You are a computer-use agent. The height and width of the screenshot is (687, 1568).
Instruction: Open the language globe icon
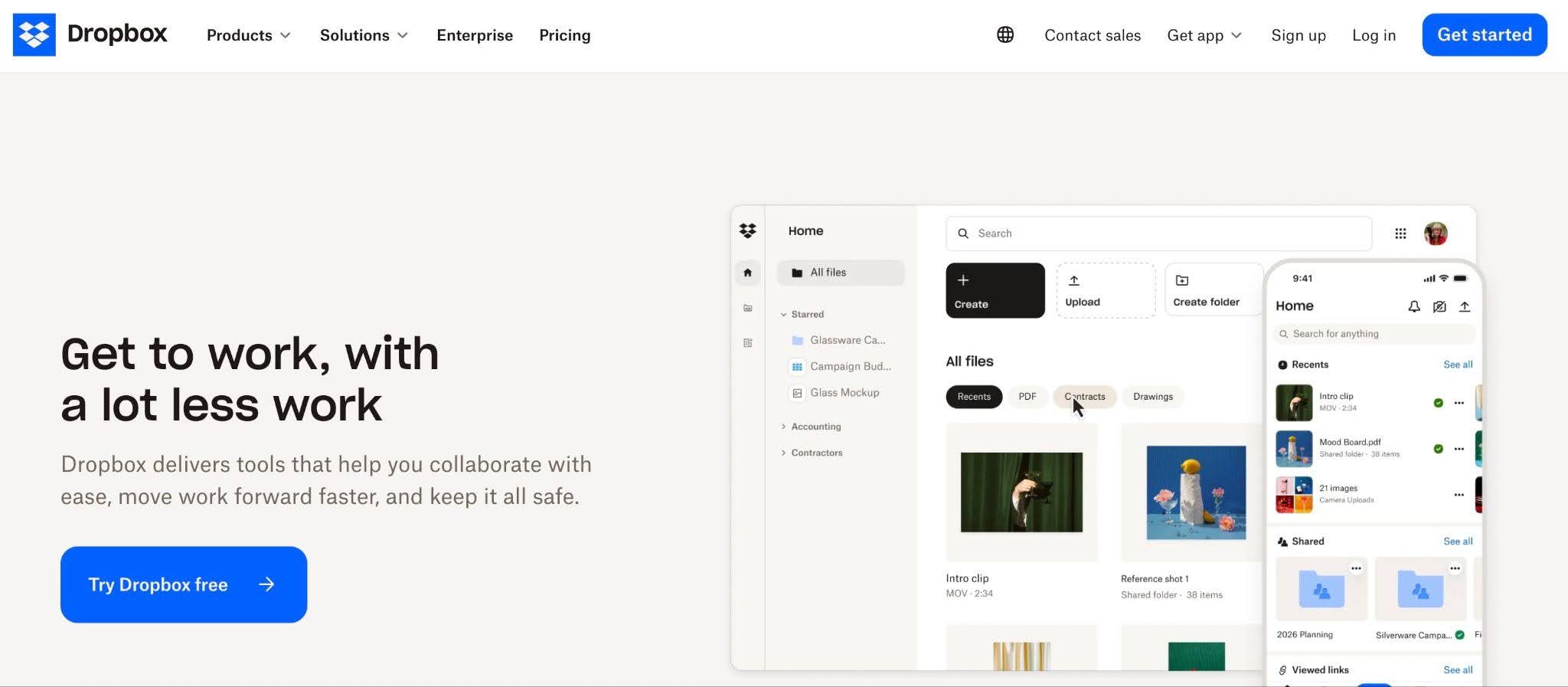1005,34
